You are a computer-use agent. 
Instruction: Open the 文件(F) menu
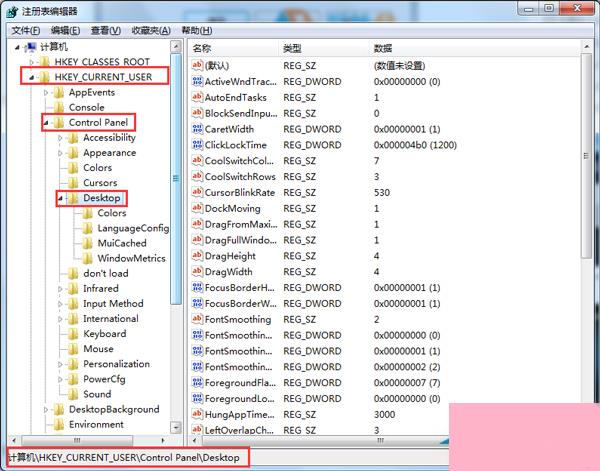26,30
